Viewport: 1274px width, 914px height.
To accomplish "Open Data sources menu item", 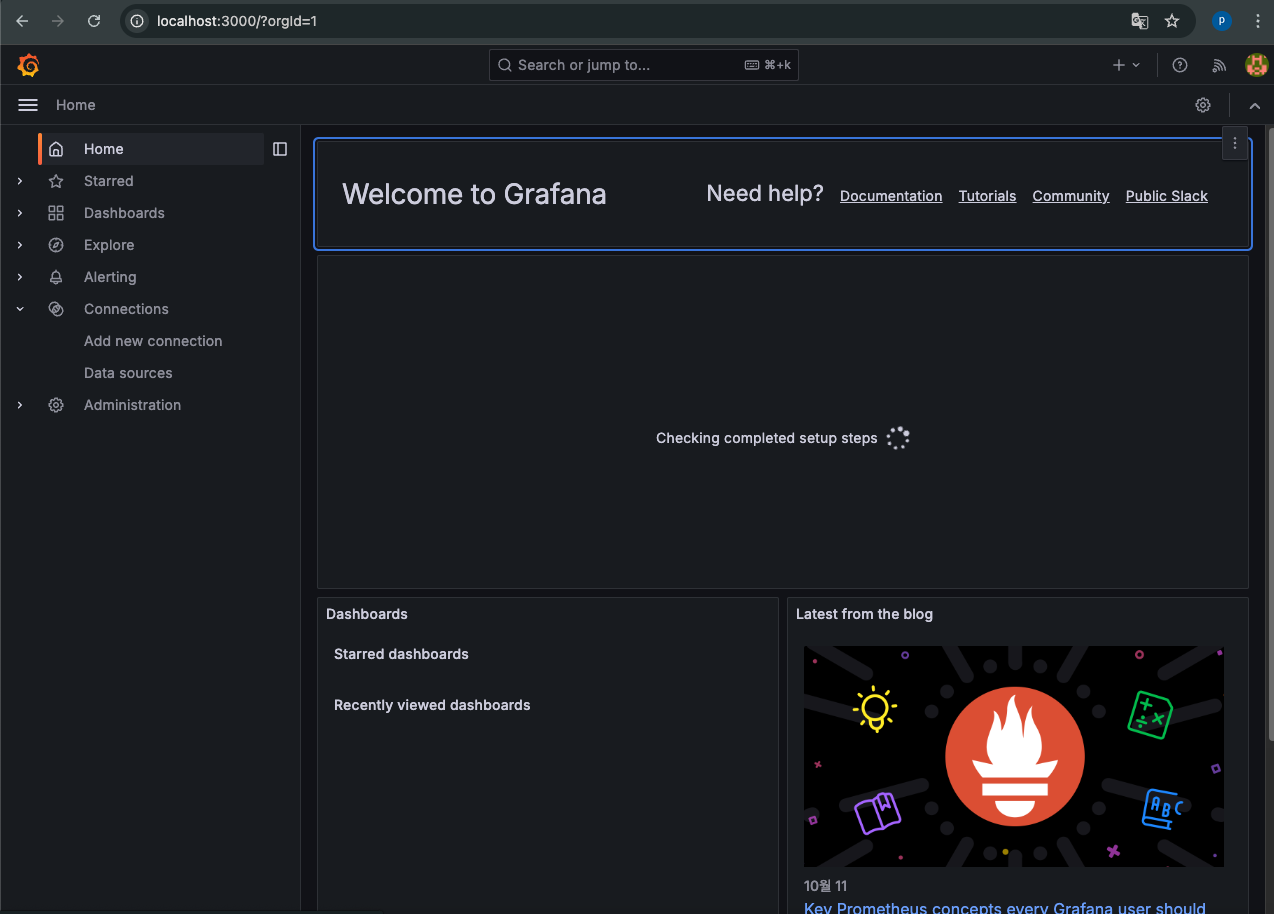I will [128, 373].
